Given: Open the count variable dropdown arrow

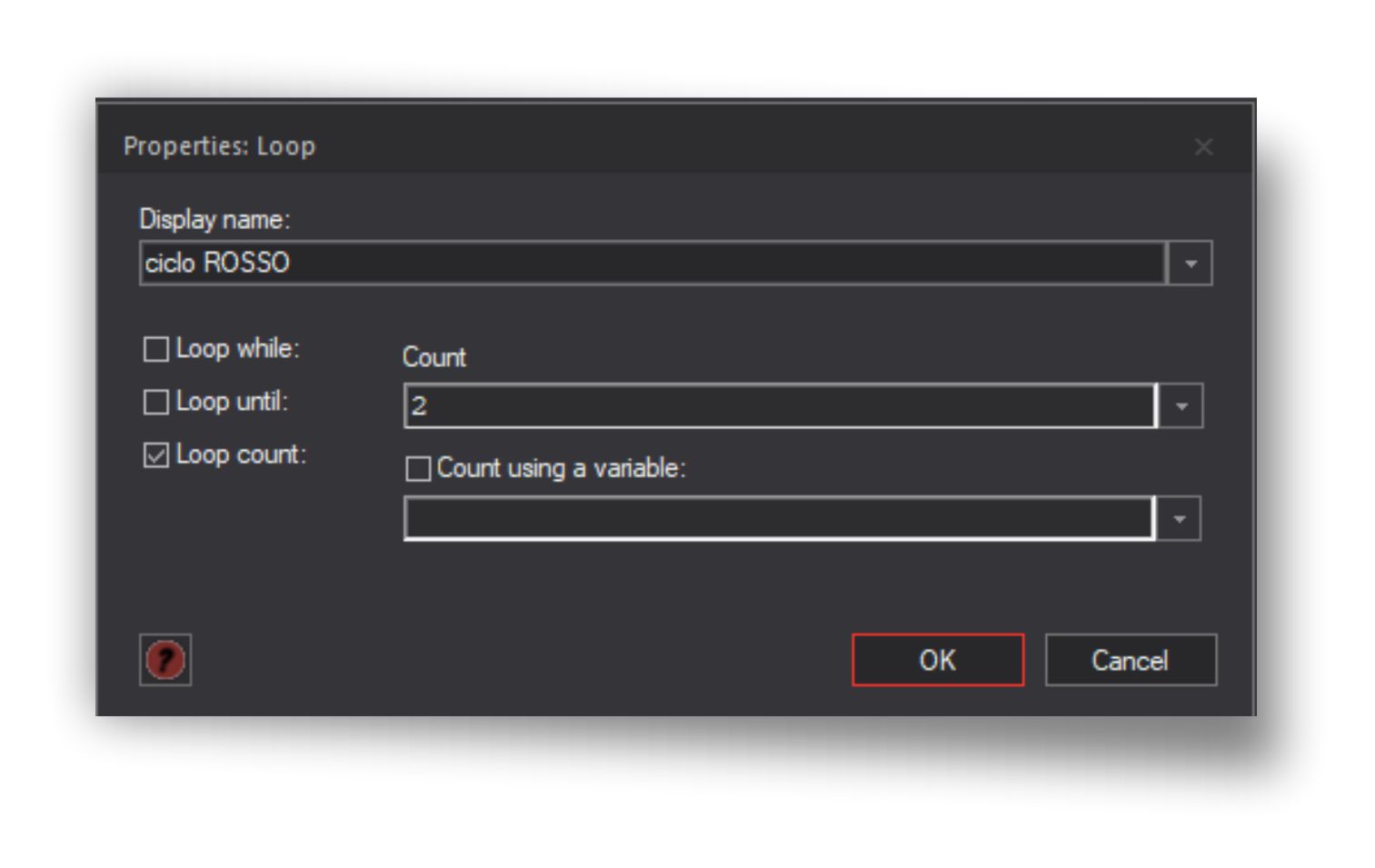Looking at the screenshot, I should pyautogui.click(x=1180, y=519).
